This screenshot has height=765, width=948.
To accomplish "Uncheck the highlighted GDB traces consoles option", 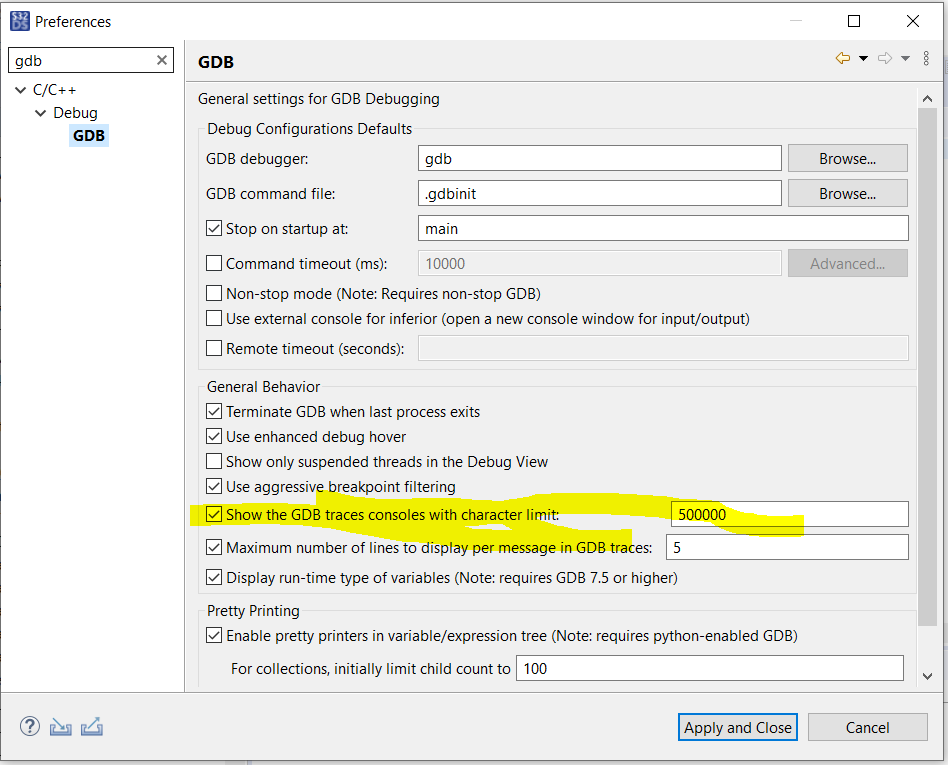I will coord(214,513).
